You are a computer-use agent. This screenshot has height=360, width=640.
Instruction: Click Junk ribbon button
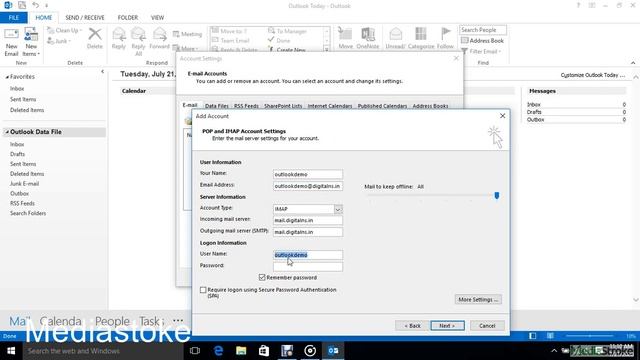pyautogui.click(x=59, y=41)
